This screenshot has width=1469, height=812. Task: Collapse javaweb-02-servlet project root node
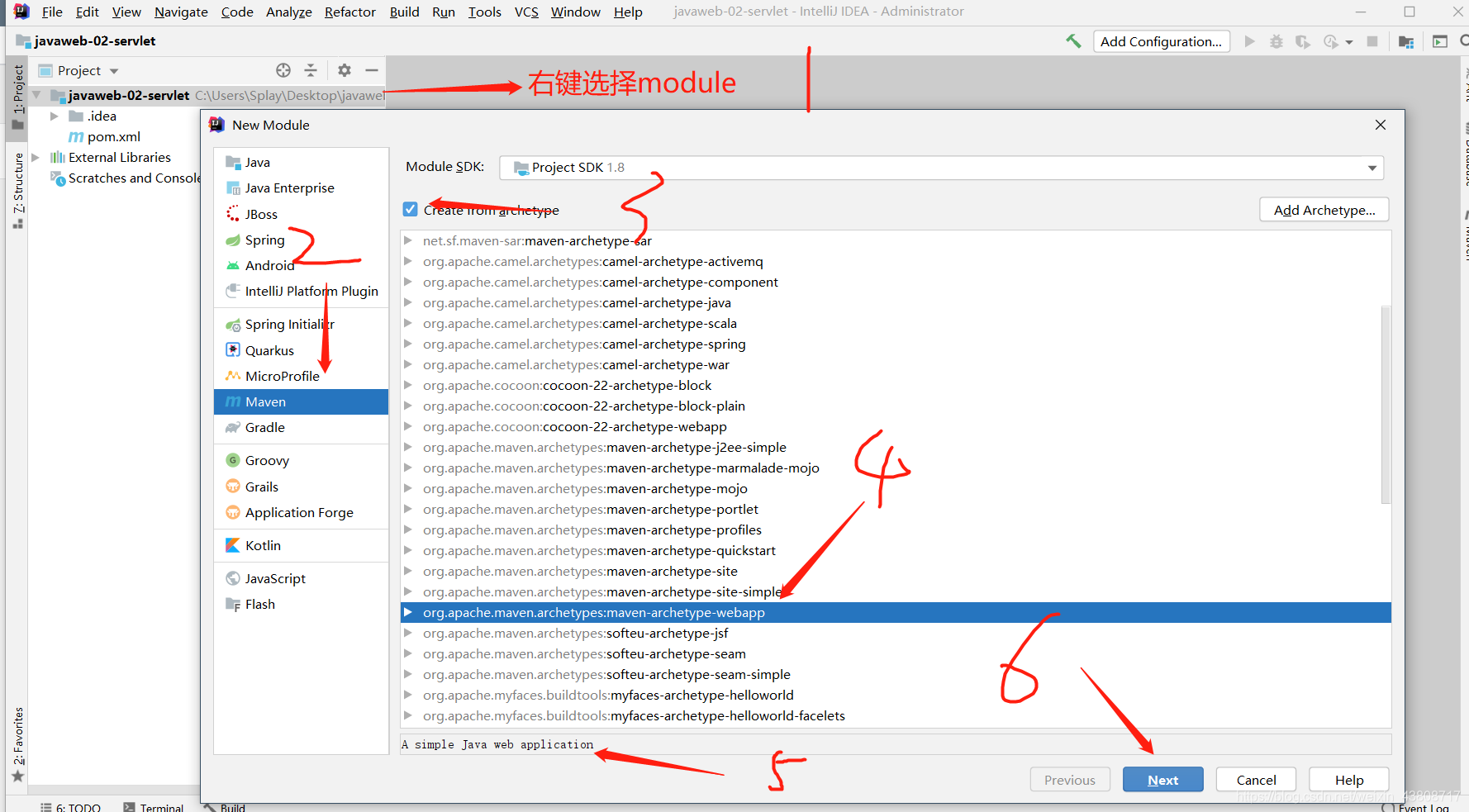[x=36, y=96]
